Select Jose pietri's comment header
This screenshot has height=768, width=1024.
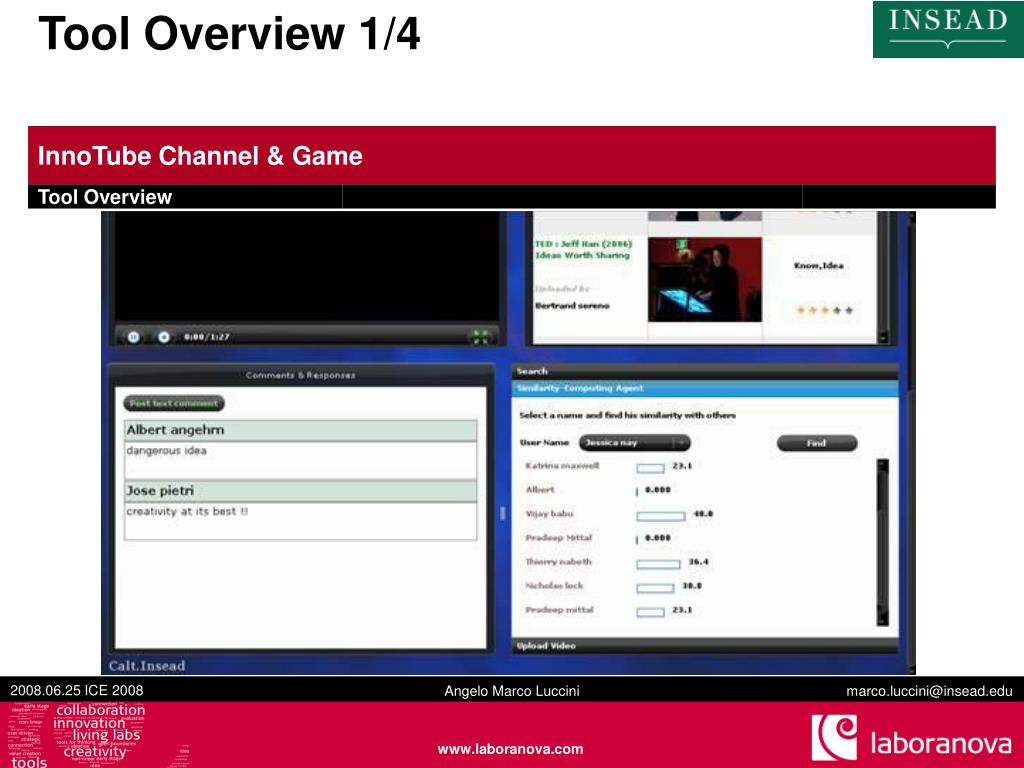click(x=300, y=491)
